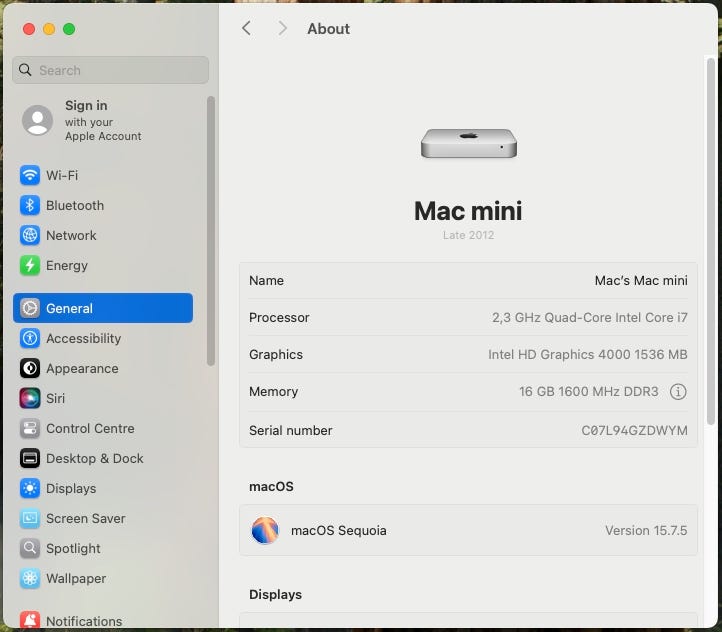Minimize the window with yellow button
The height and width of the screenshot is (632, 722).
tap(49, 29)
